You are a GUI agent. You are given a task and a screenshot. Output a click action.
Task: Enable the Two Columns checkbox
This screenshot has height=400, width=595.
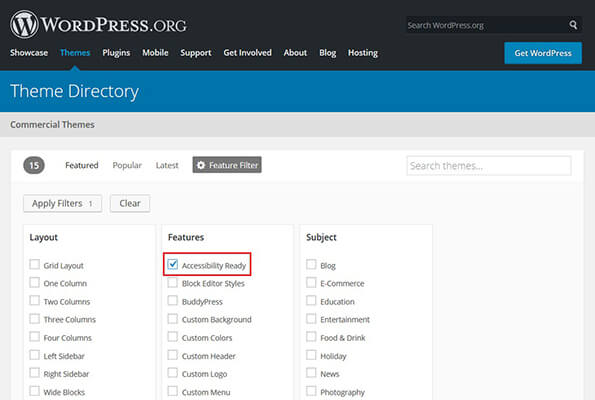pyautogui.click(x=35, y=301)
